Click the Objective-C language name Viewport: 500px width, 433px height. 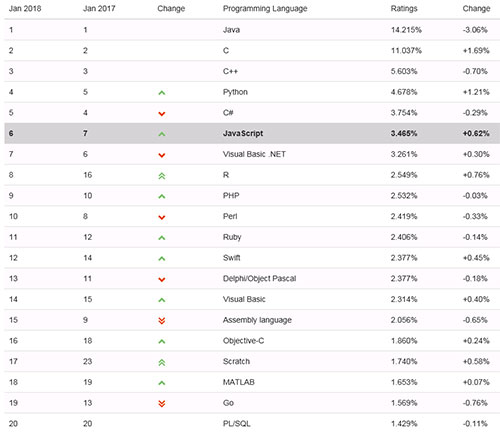click(243, 341)
